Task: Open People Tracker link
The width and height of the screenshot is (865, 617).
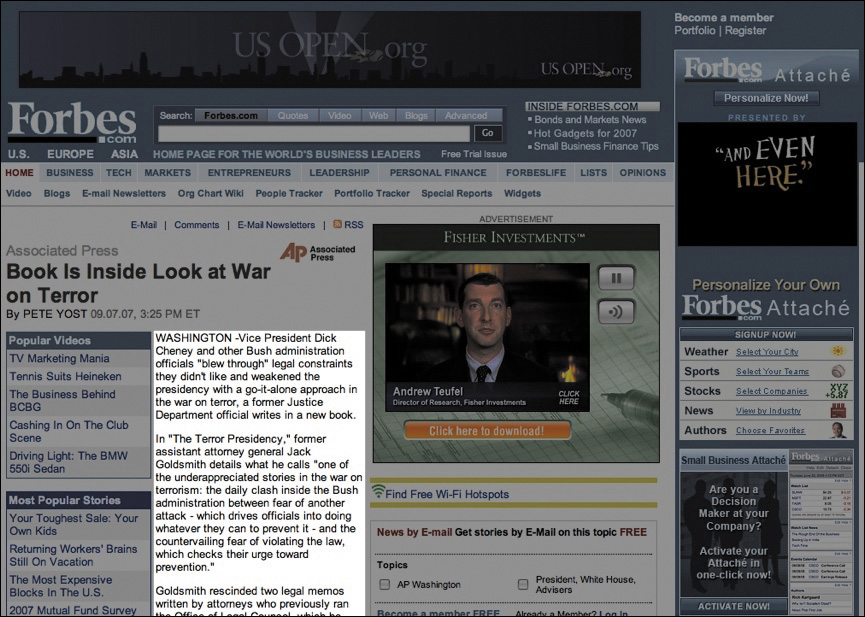Action: [x=289, y=193]
